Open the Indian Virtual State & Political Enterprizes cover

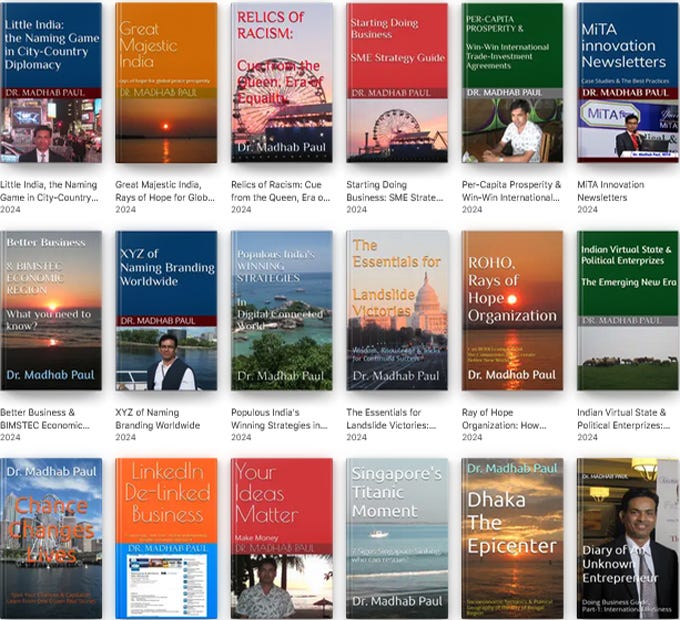click(x=628, y=310)
